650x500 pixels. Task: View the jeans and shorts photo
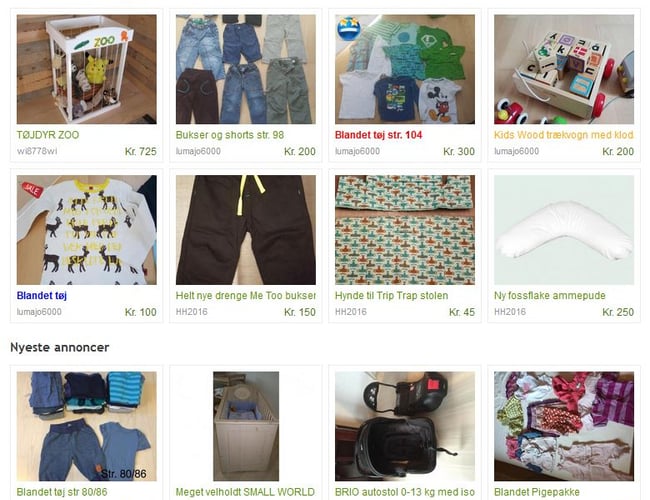tap(246, 69)
